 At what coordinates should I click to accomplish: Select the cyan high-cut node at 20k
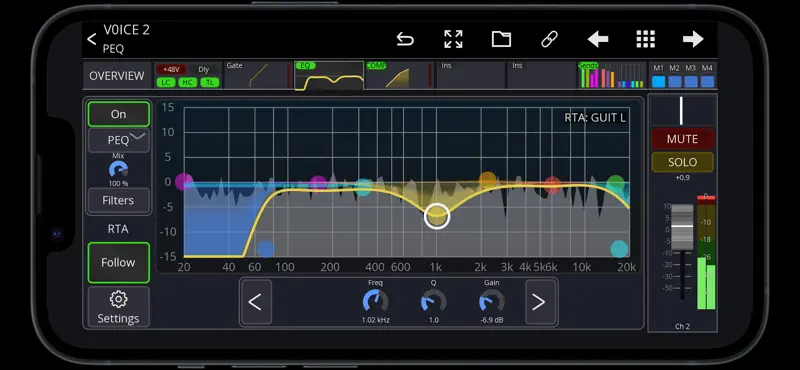coord(619,249)
